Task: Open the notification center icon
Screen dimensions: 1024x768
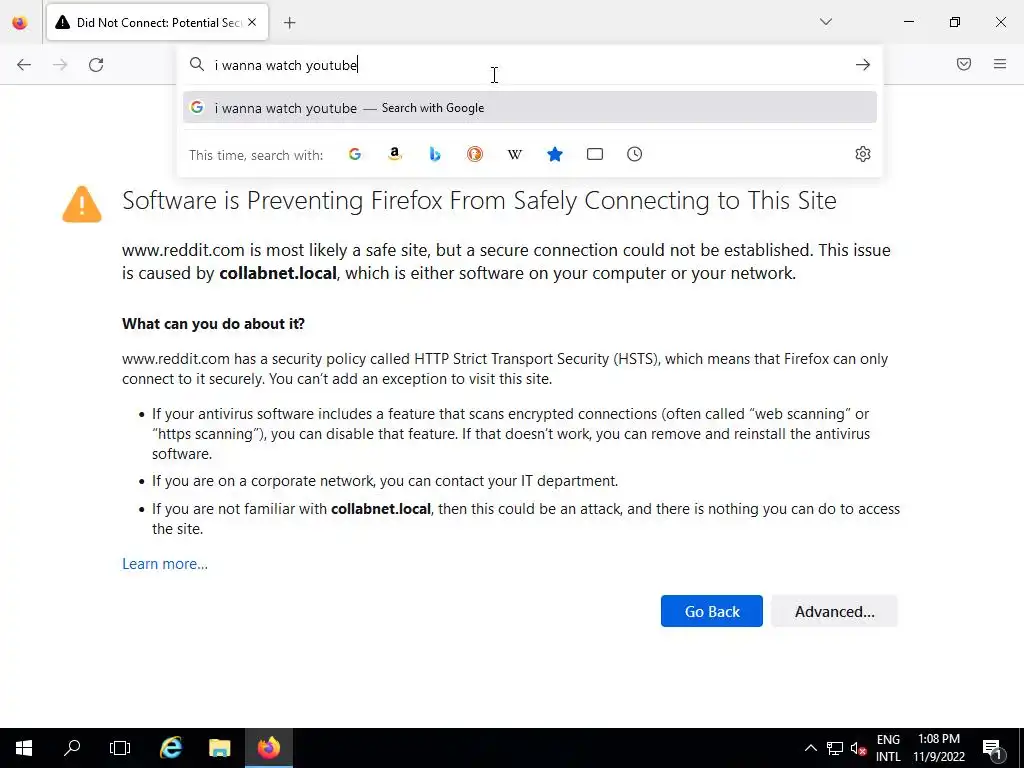Action: [991, 748]
